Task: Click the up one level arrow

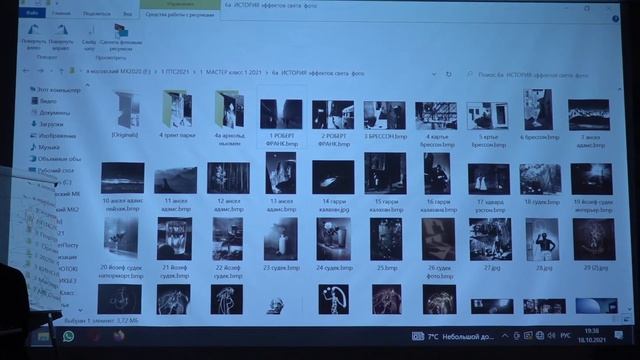Action: [x=61, y=71]
